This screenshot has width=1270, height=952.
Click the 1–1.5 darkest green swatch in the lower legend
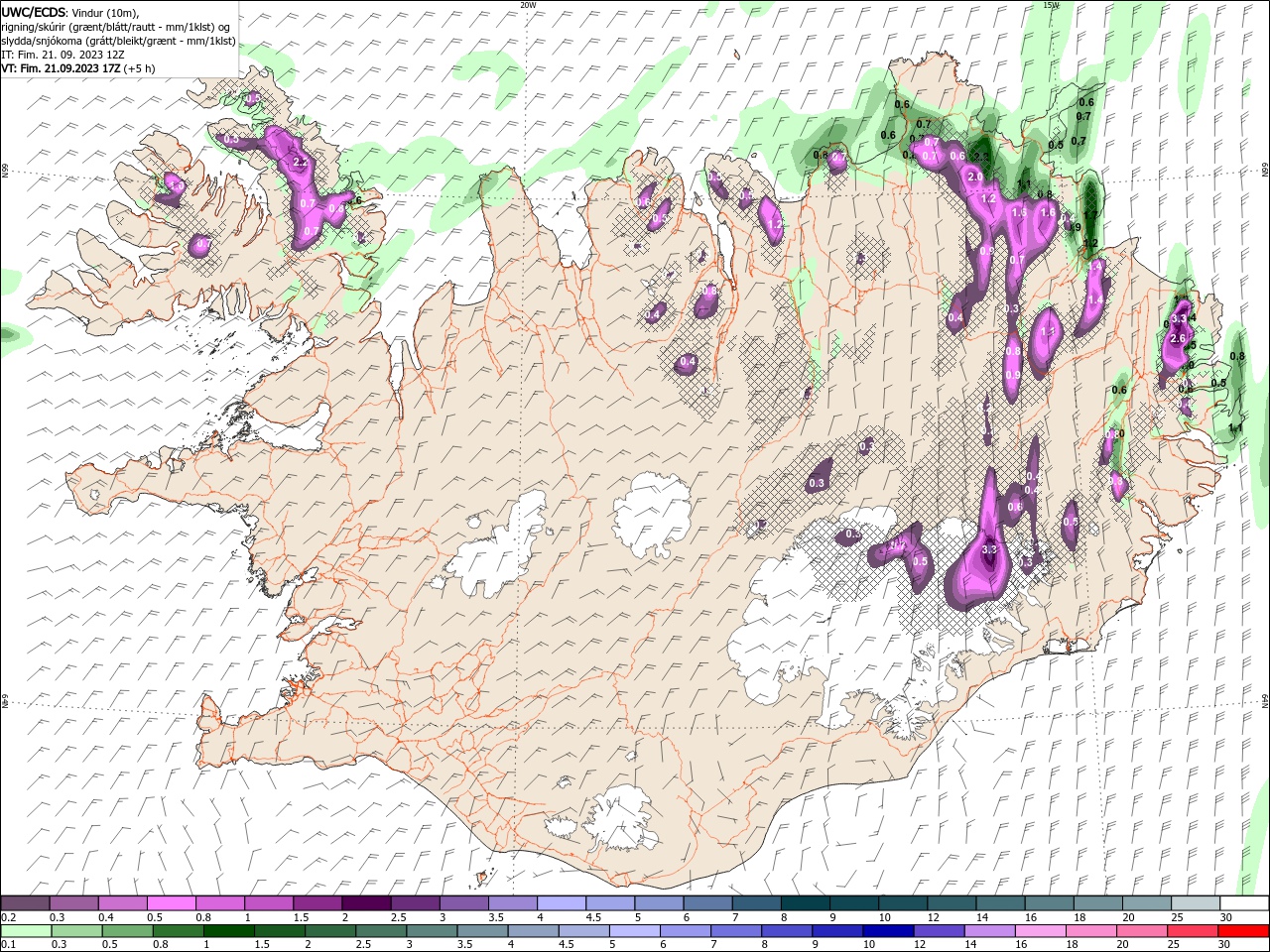[228, 931]
